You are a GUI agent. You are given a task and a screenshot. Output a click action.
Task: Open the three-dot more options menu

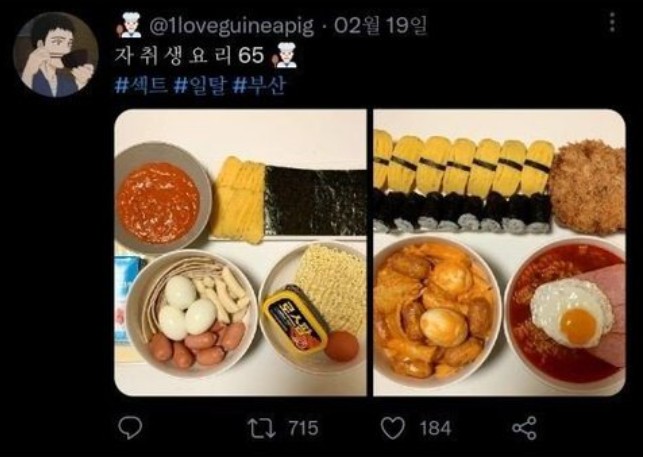pyautogui.click(x=612, y=22)
